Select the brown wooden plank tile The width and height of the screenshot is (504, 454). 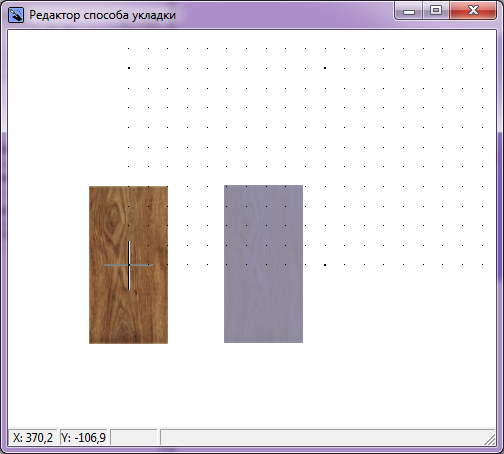(128, 265)
